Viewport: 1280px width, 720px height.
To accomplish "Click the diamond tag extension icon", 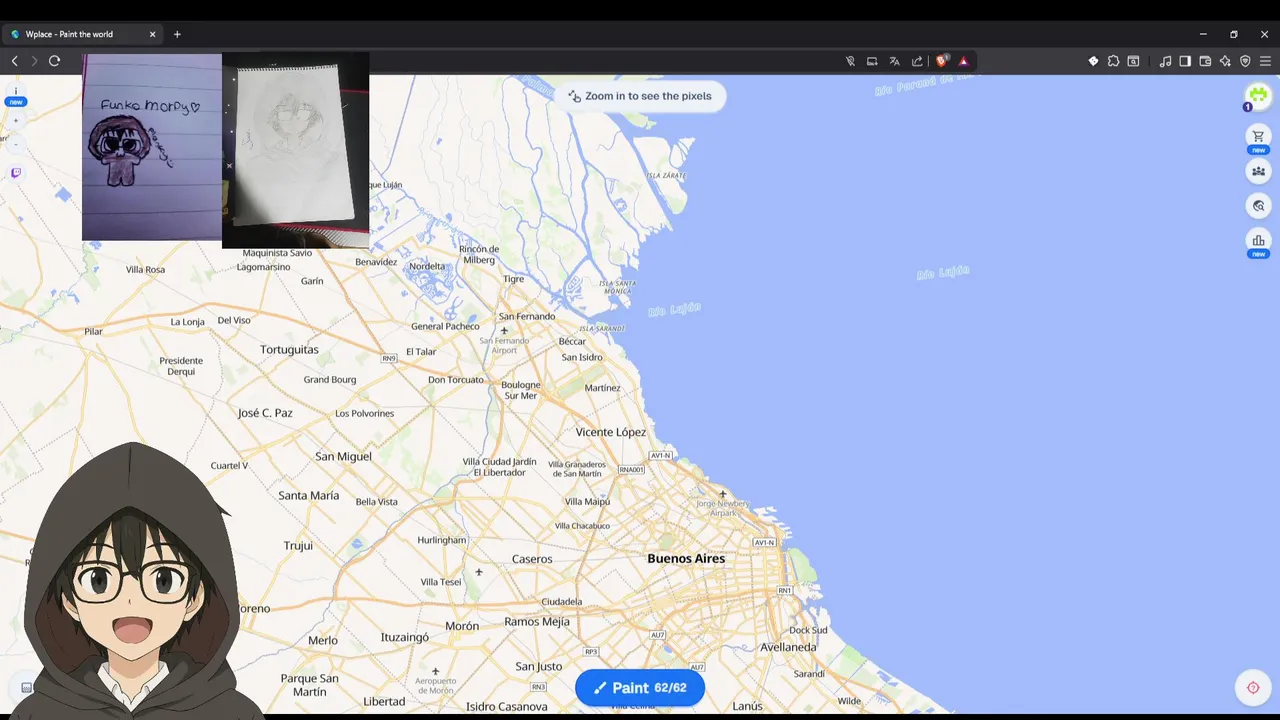I will tap(1093, 61).
